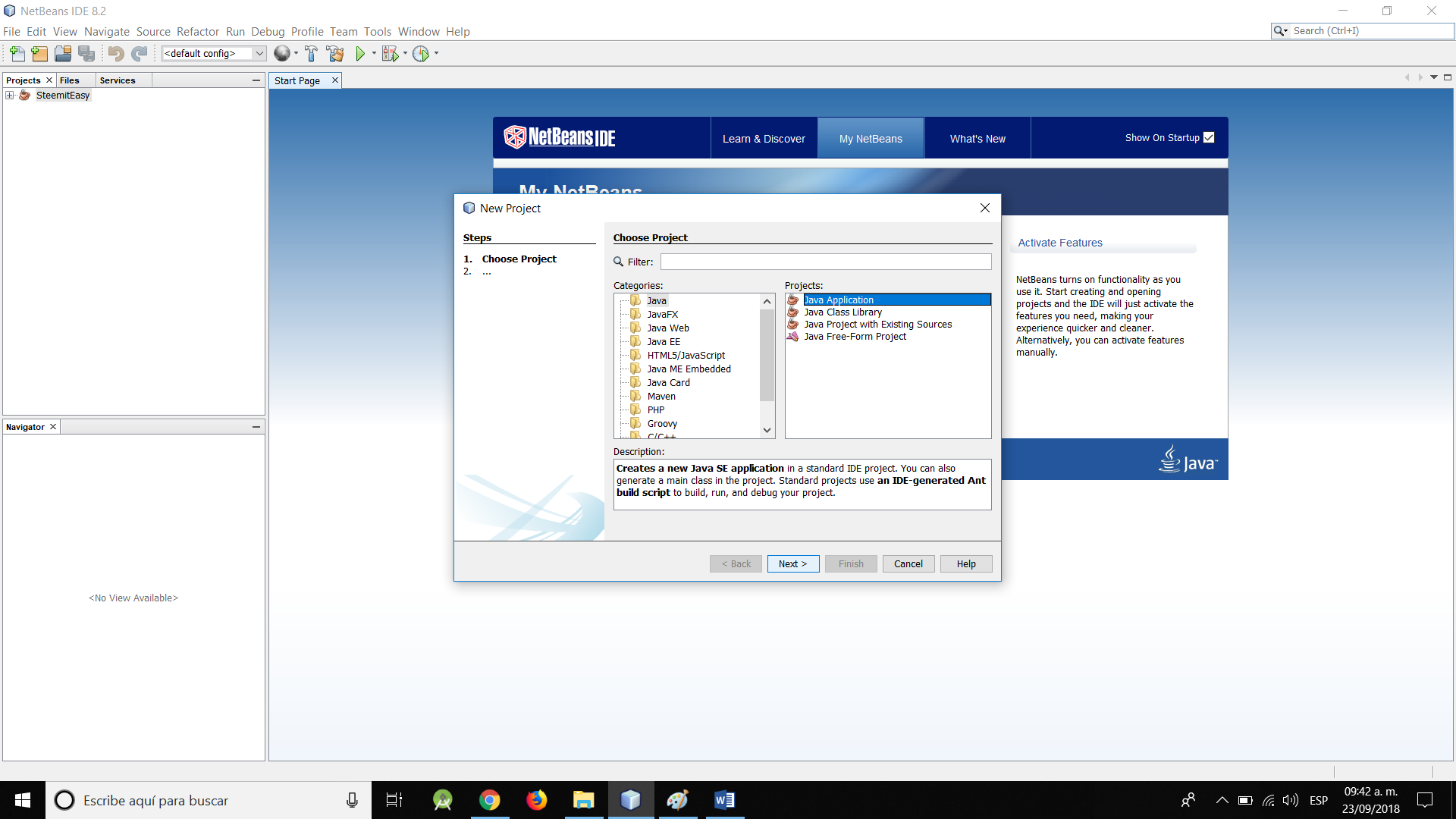
Task: Click the Java Class Library project icon
Action: 792,312
